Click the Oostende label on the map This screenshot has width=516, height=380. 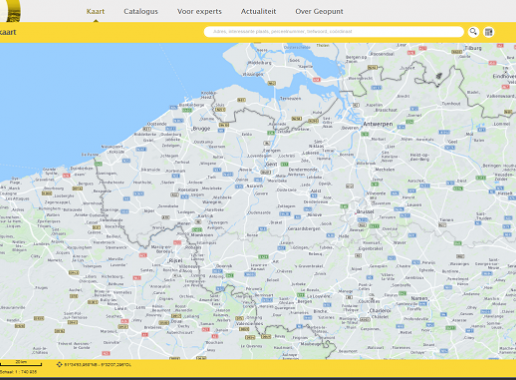click(157, 124)
